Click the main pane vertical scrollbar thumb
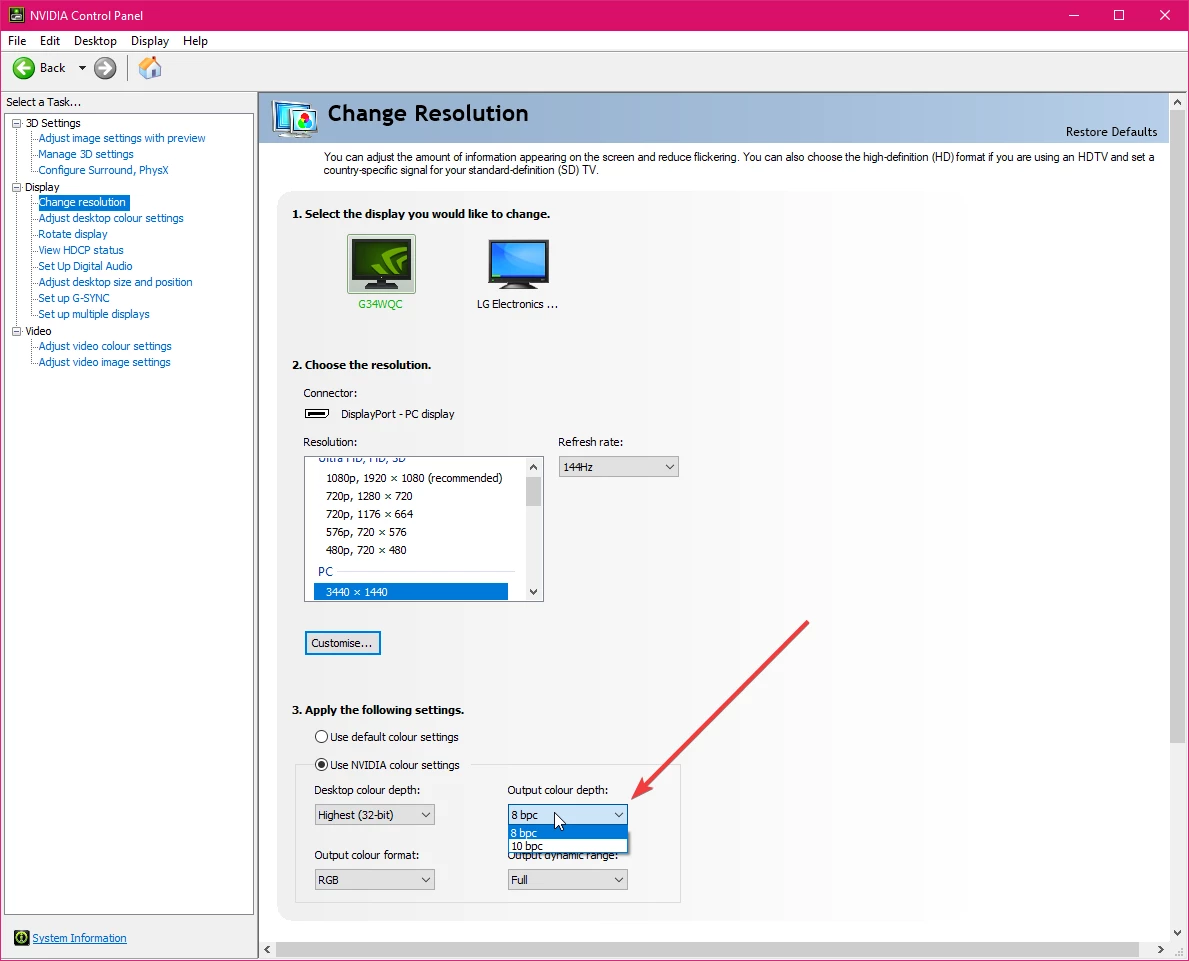This screenshot has width=1189, height=961. pos(1177,425)
